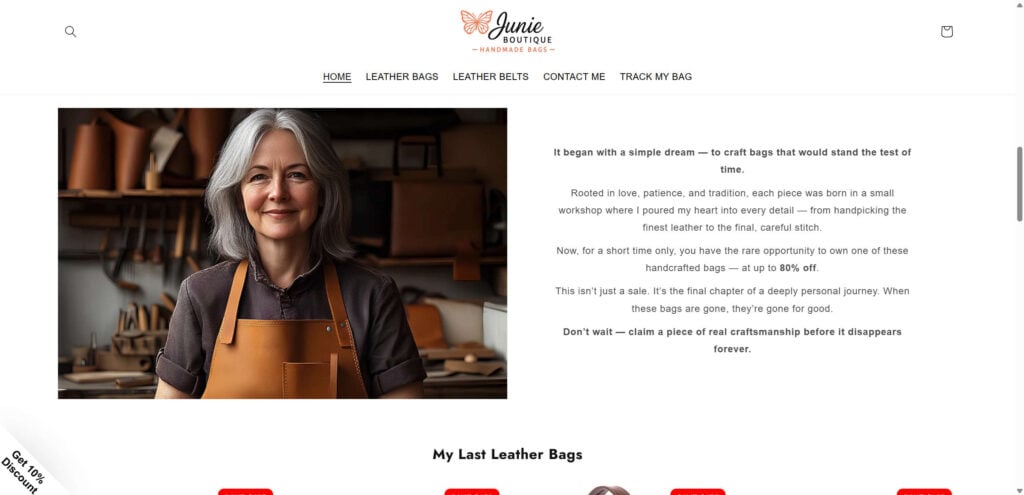The width and height of the screenshot is (1024, 495).
Task: Open the LEATHER BELTS menu item
Action: pos(490,76)
